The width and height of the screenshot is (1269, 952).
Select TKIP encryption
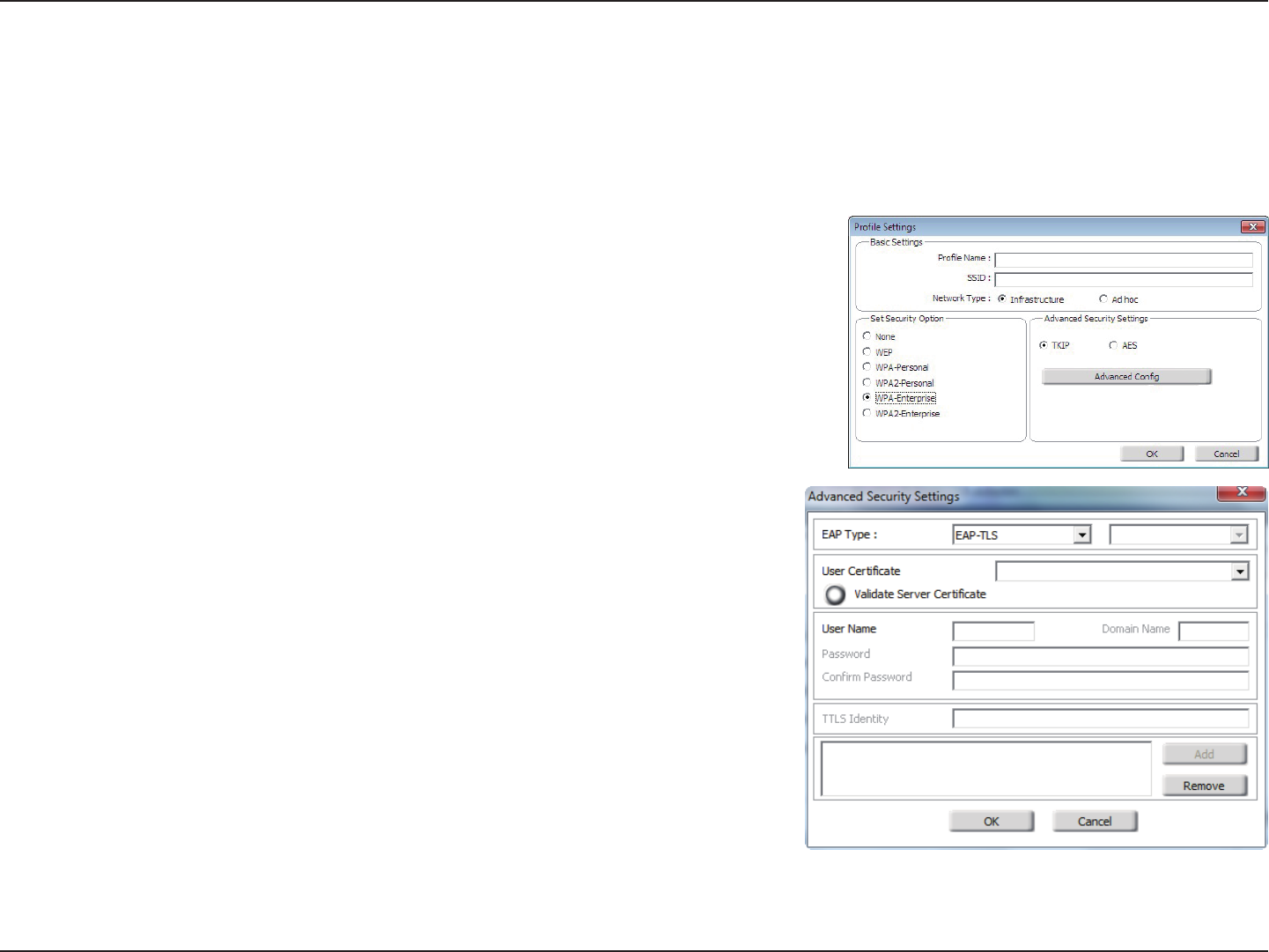tap(1044, 345)
